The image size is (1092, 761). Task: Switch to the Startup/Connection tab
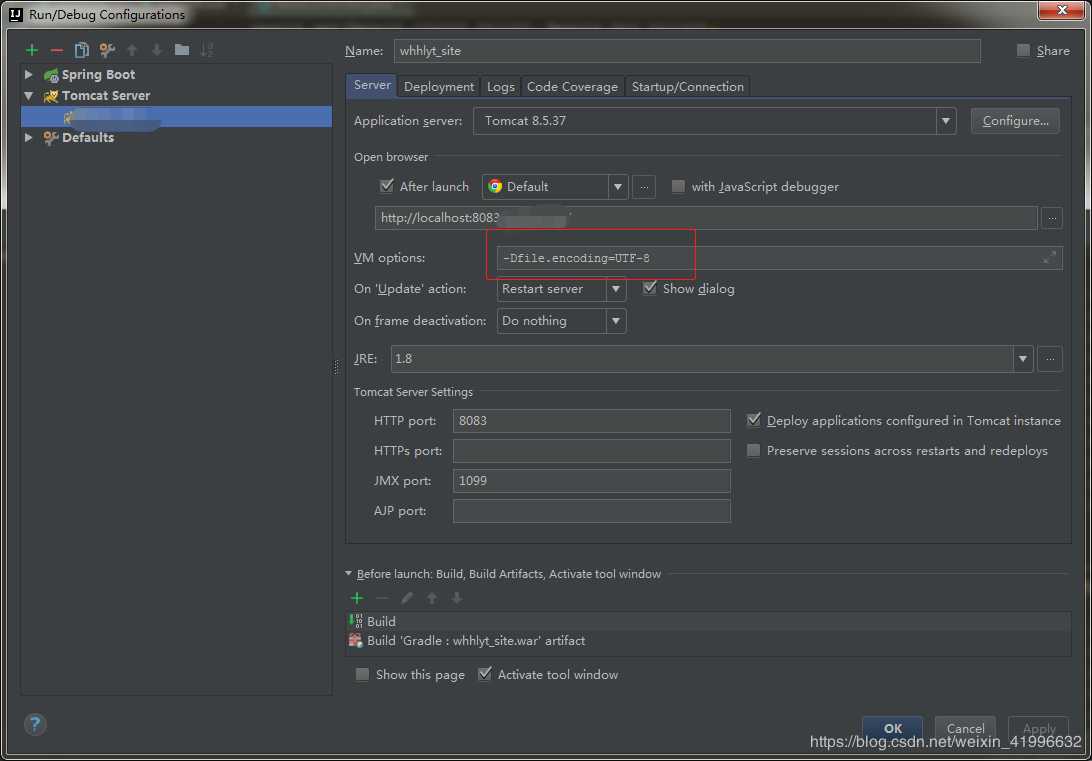pyautogui.click(x=687, y=86)
